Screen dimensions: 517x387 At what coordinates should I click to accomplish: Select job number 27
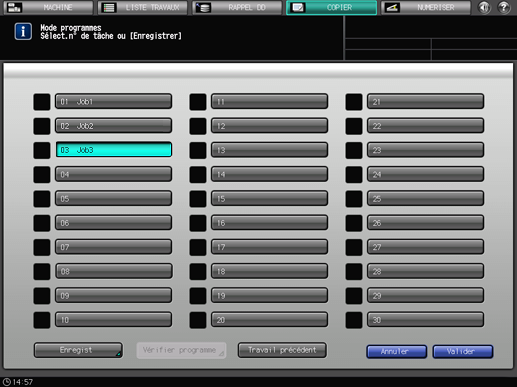pos(425,247)
